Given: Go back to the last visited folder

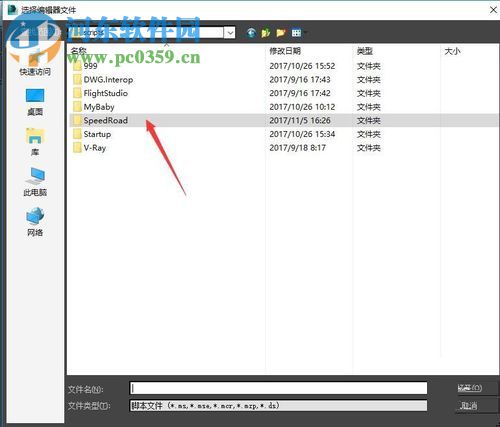Looking at the screenshot, I should point(251,33).
